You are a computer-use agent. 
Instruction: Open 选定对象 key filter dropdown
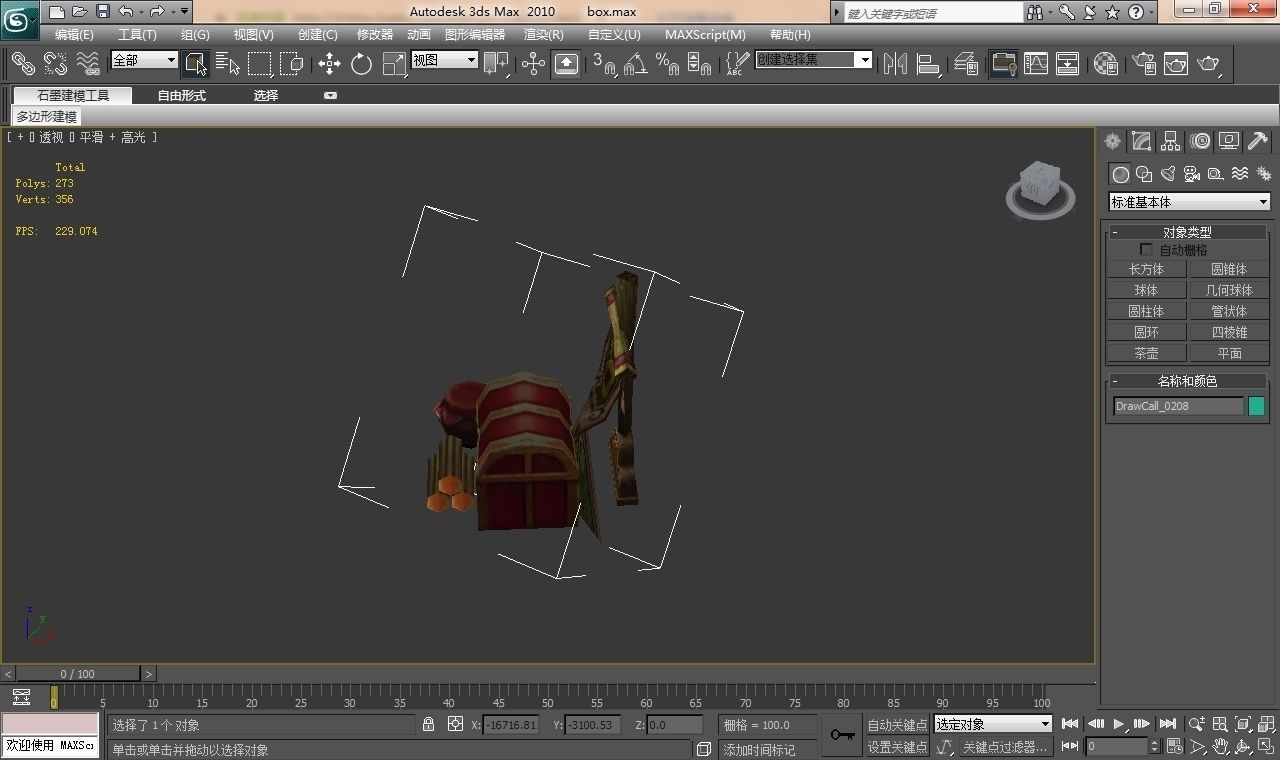(x=993, y=724)
